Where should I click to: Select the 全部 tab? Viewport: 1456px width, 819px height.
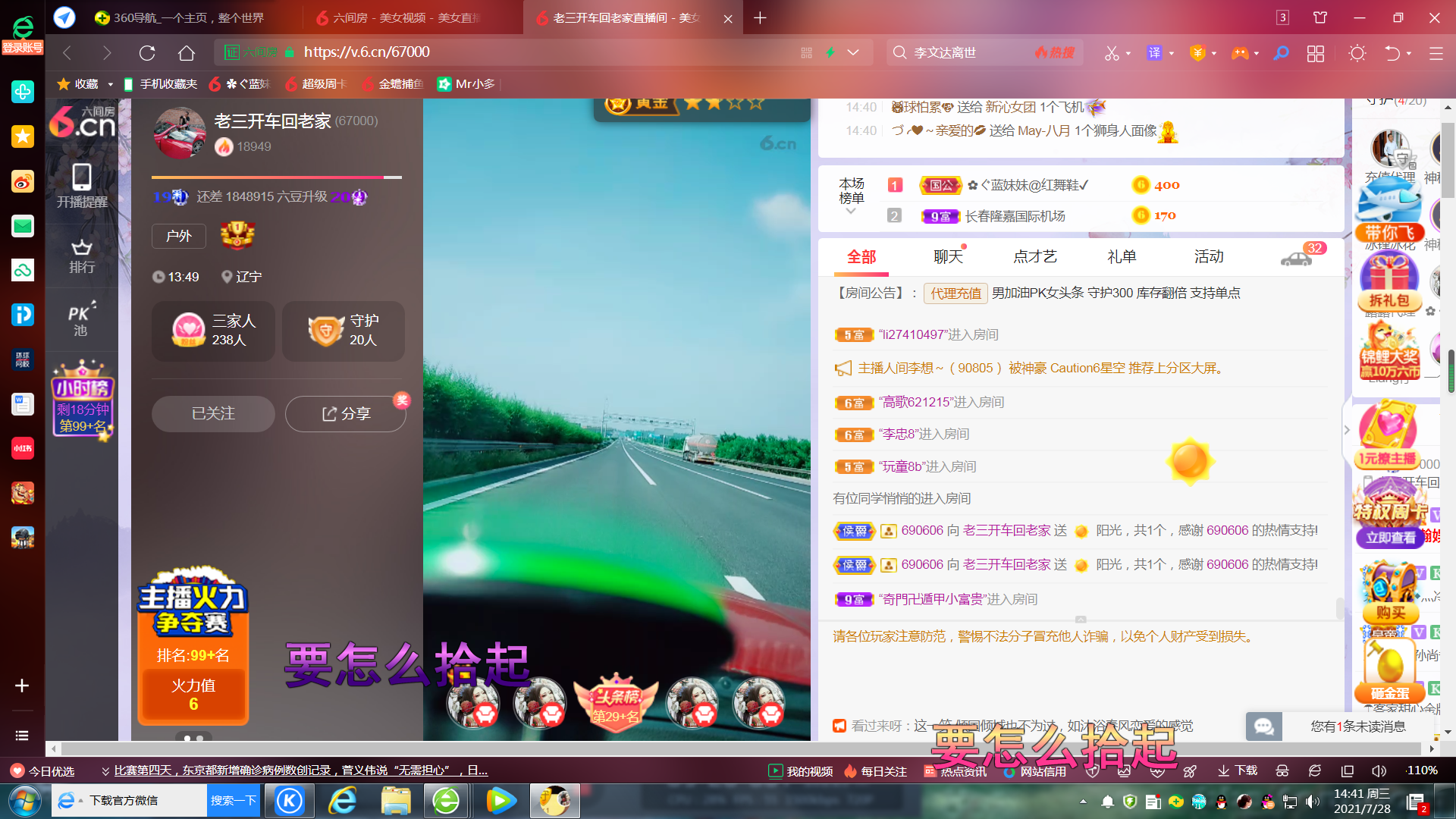click(x=861, y=258)
